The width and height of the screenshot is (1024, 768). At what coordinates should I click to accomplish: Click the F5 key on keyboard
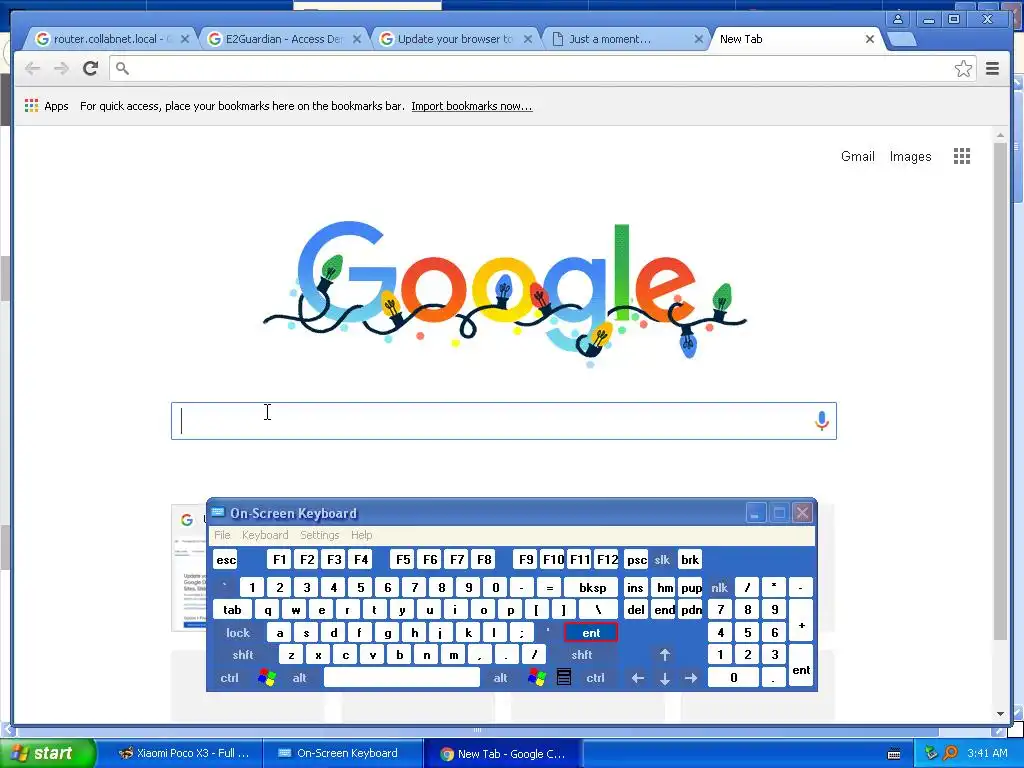coord(403,560)
